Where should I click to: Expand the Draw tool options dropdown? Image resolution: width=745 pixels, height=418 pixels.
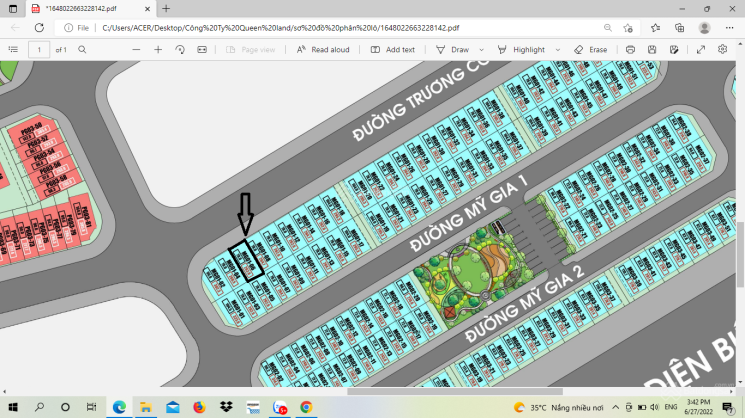point(481,49)
